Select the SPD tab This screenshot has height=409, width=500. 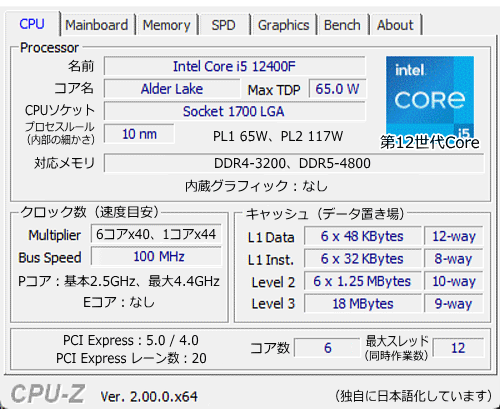click(x=223, y=25)
